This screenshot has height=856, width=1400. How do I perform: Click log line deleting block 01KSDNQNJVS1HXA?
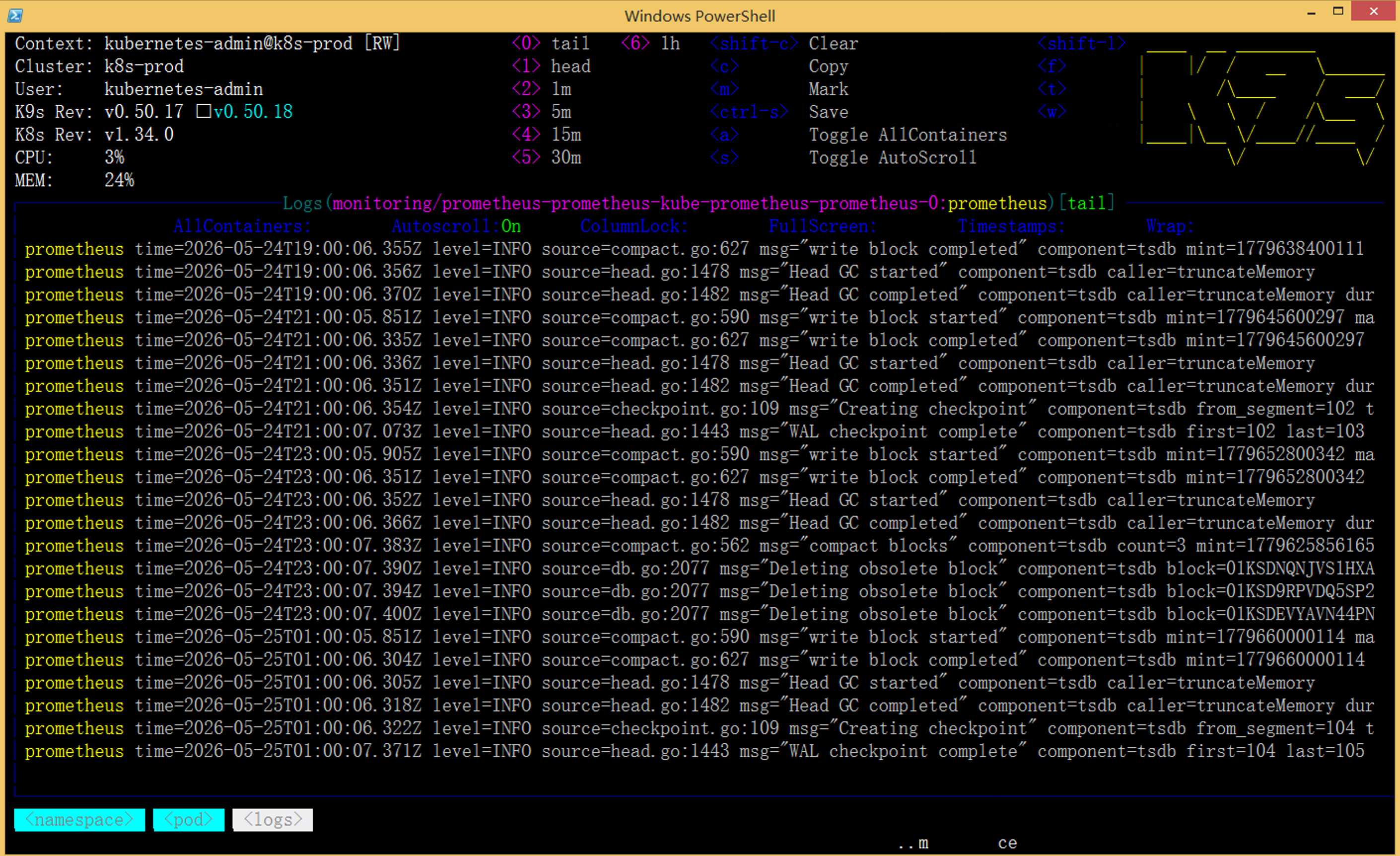700,569
